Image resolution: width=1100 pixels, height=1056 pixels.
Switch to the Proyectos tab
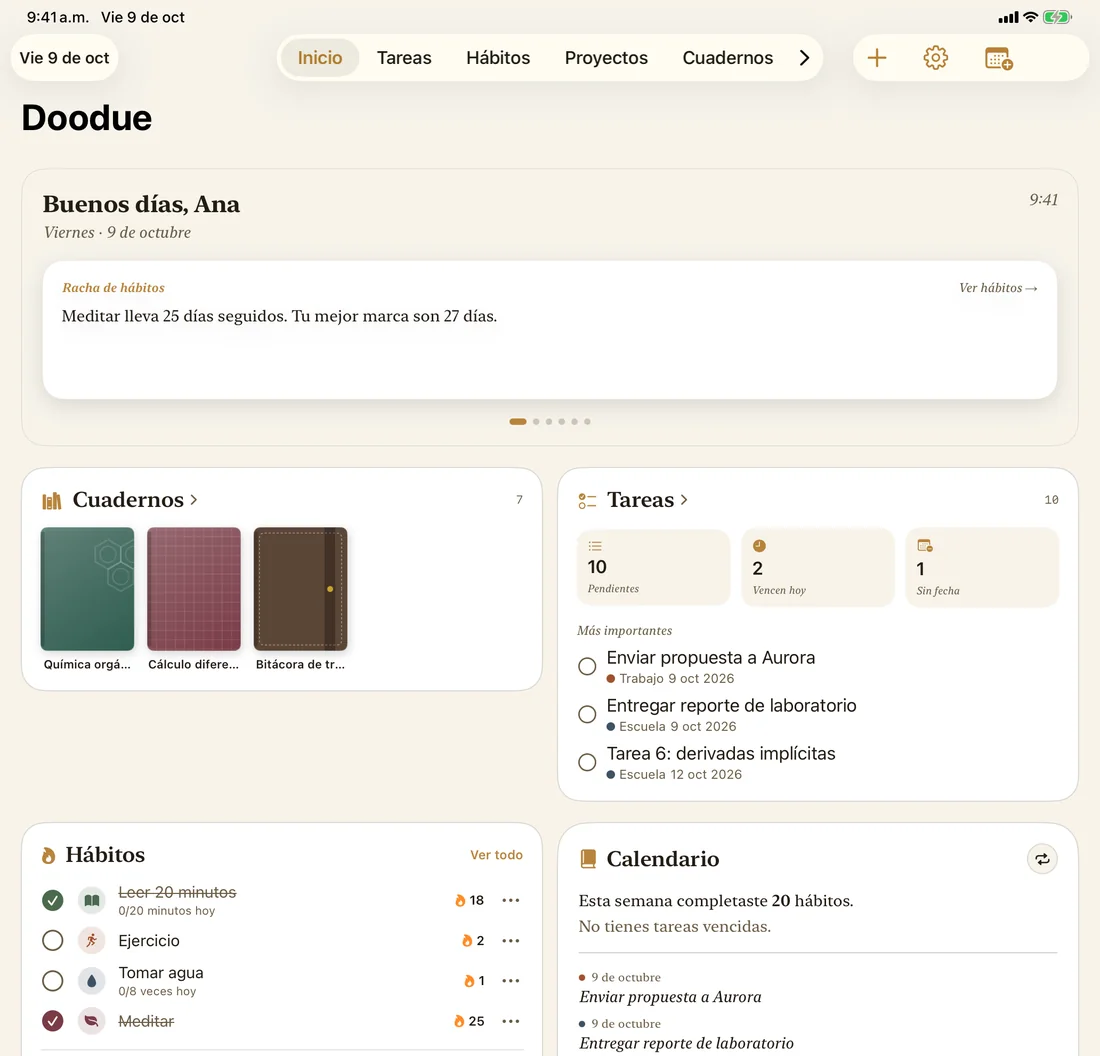point(606,58)
